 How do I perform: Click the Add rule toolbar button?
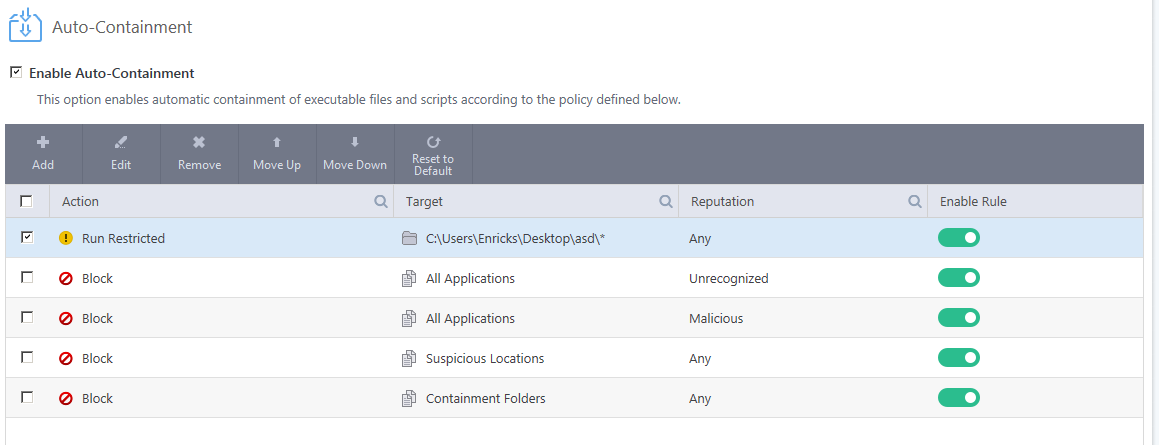pos(43,154)
